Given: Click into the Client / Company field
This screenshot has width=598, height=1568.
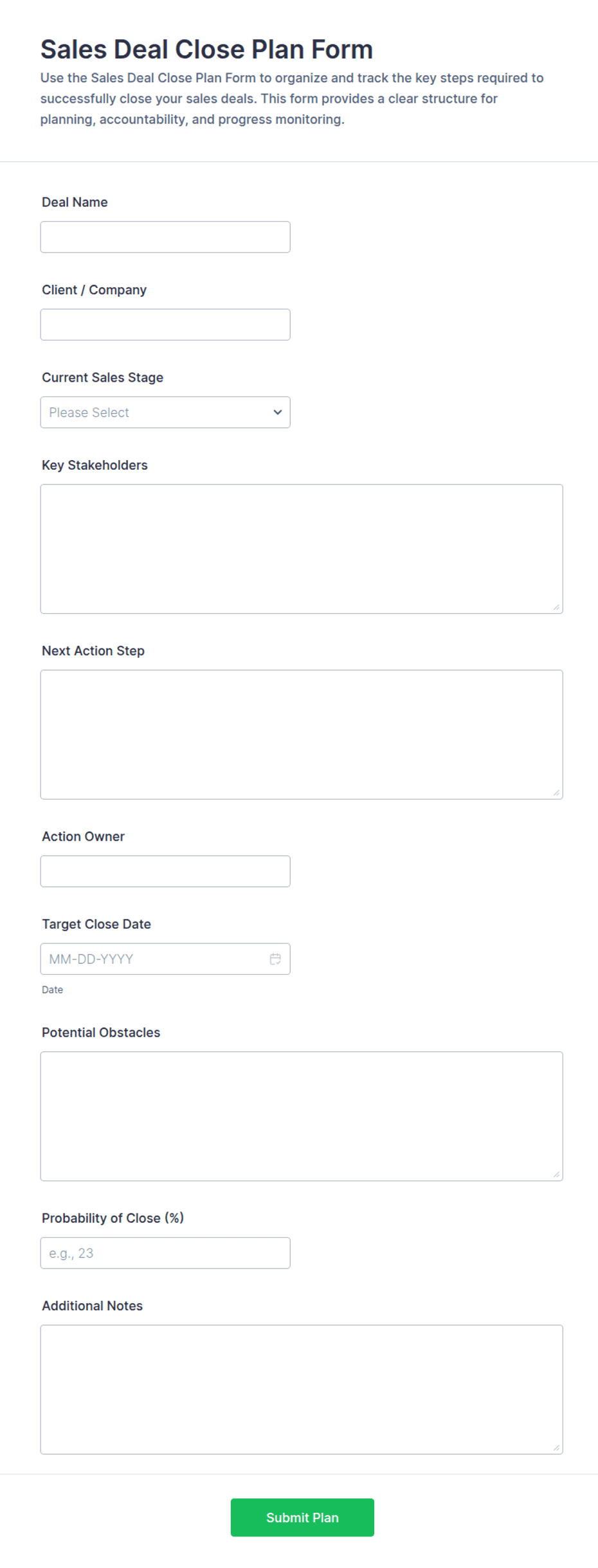Looking at the screenshot, I should click(x=165, y=325).
